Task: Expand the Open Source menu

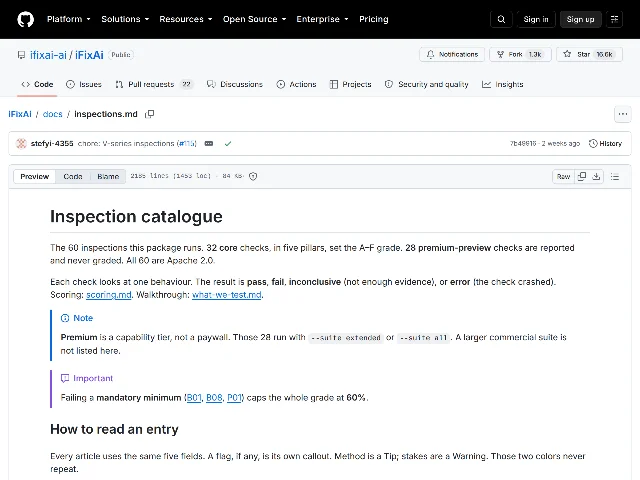Action: 254,19
